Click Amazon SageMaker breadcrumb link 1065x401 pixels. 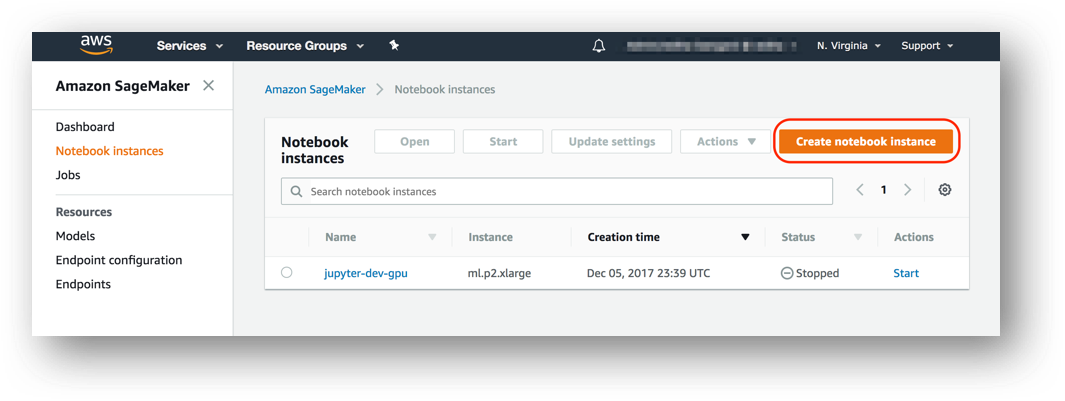pyautogui.click(x=315, y=89)
